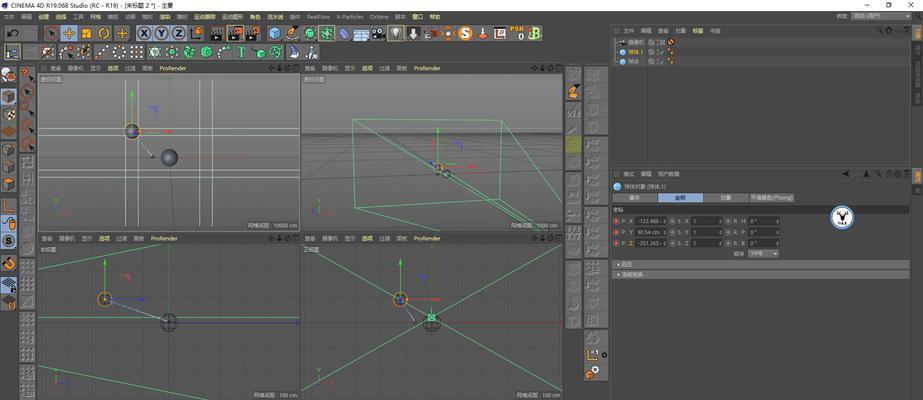Image resolution: width=923 pixels, height=400 pixels.
Task: Switch to 基本 (Basic) attribute tab
Action: [x=635, y=198]
